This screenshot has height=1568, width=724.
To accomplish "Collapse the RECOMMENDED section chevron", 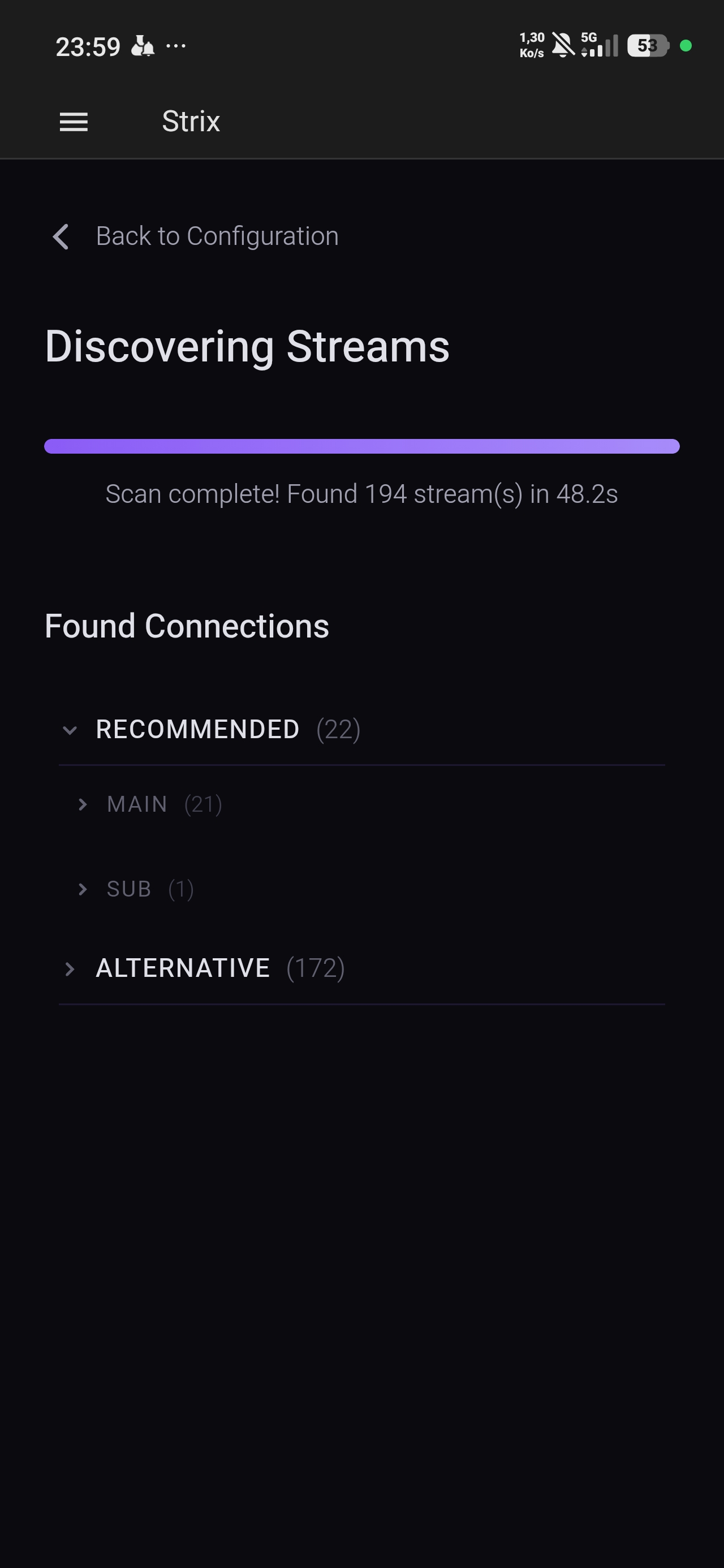I will point(70,730).
